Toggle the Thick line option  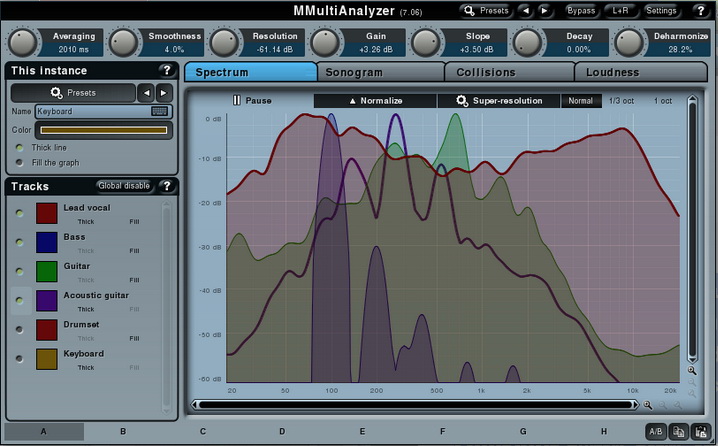click(19, 147)
